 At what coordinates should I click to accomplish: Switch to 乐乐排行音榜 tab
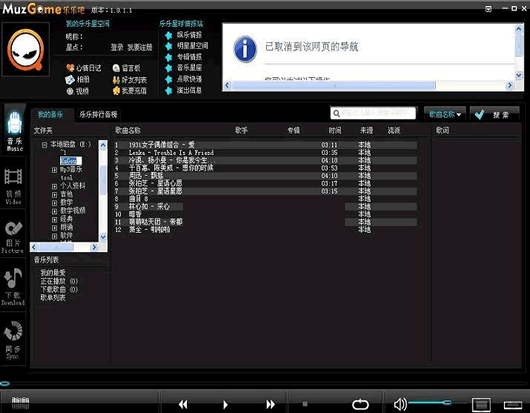[98, 115]
